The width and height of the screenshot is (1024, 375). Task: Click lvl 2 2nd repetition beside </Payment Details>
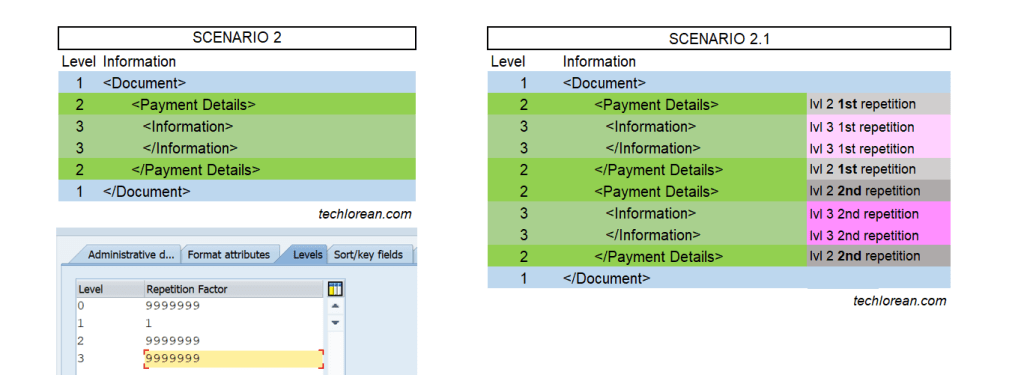[878, 256]
